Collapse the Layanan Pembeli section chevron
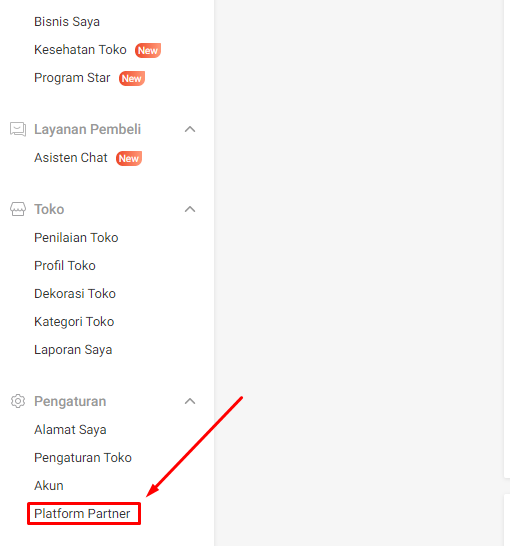The image size is (510, 546). point(190,129)
